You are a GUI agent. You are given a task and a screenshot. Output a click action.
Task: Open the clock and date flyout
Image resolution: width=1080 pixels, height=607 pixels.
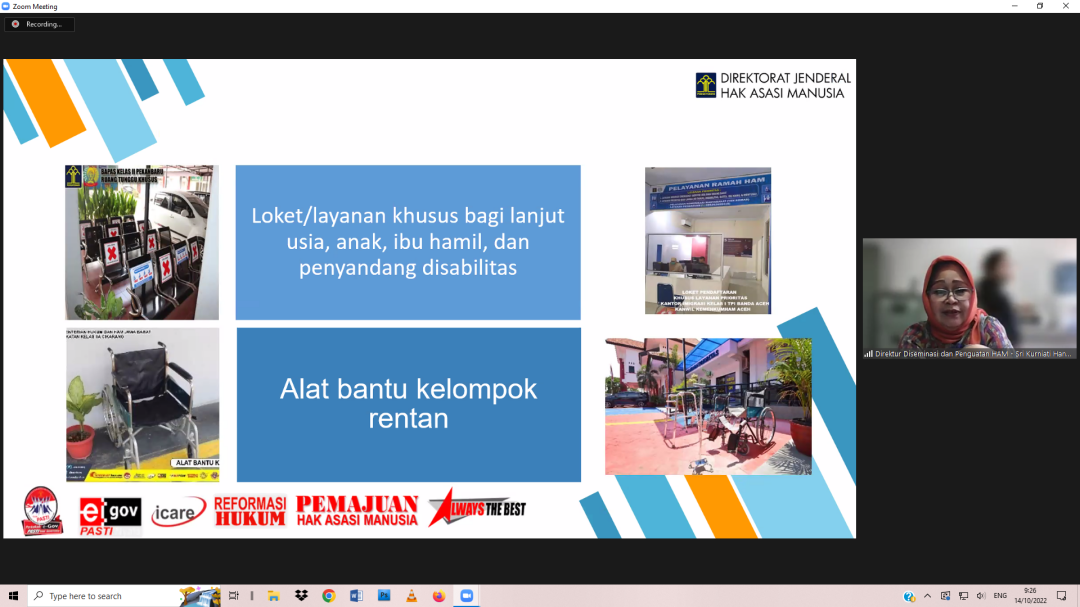tap(1030, 596)
